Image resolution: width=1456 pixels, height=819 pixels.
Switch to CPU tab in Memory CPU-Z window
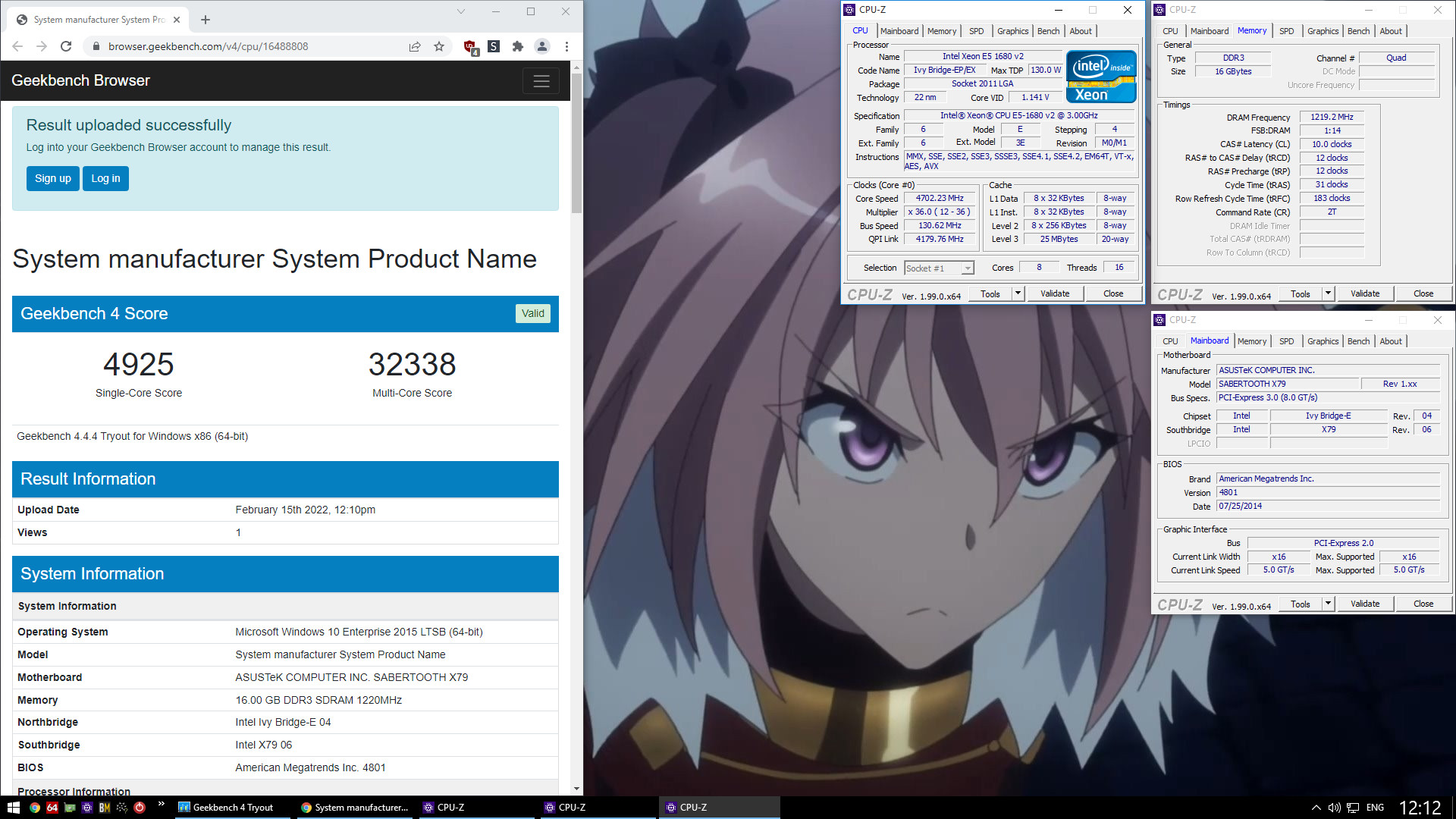(x=1170, y=31)
